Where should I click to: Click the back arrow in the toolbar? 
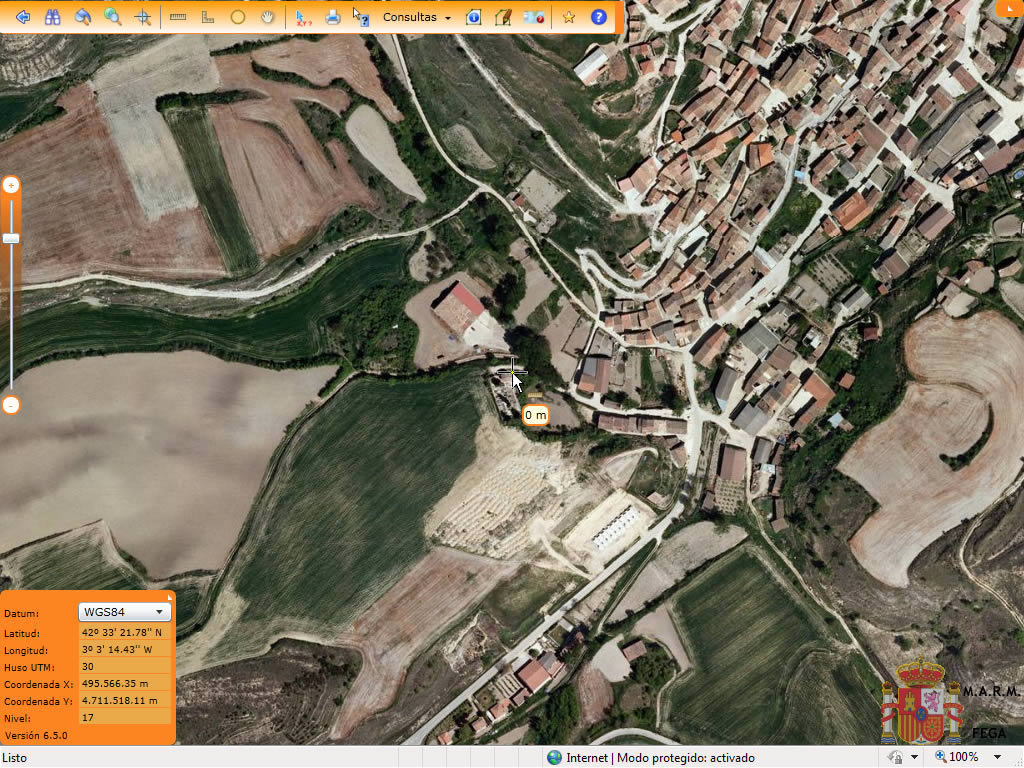21,17
